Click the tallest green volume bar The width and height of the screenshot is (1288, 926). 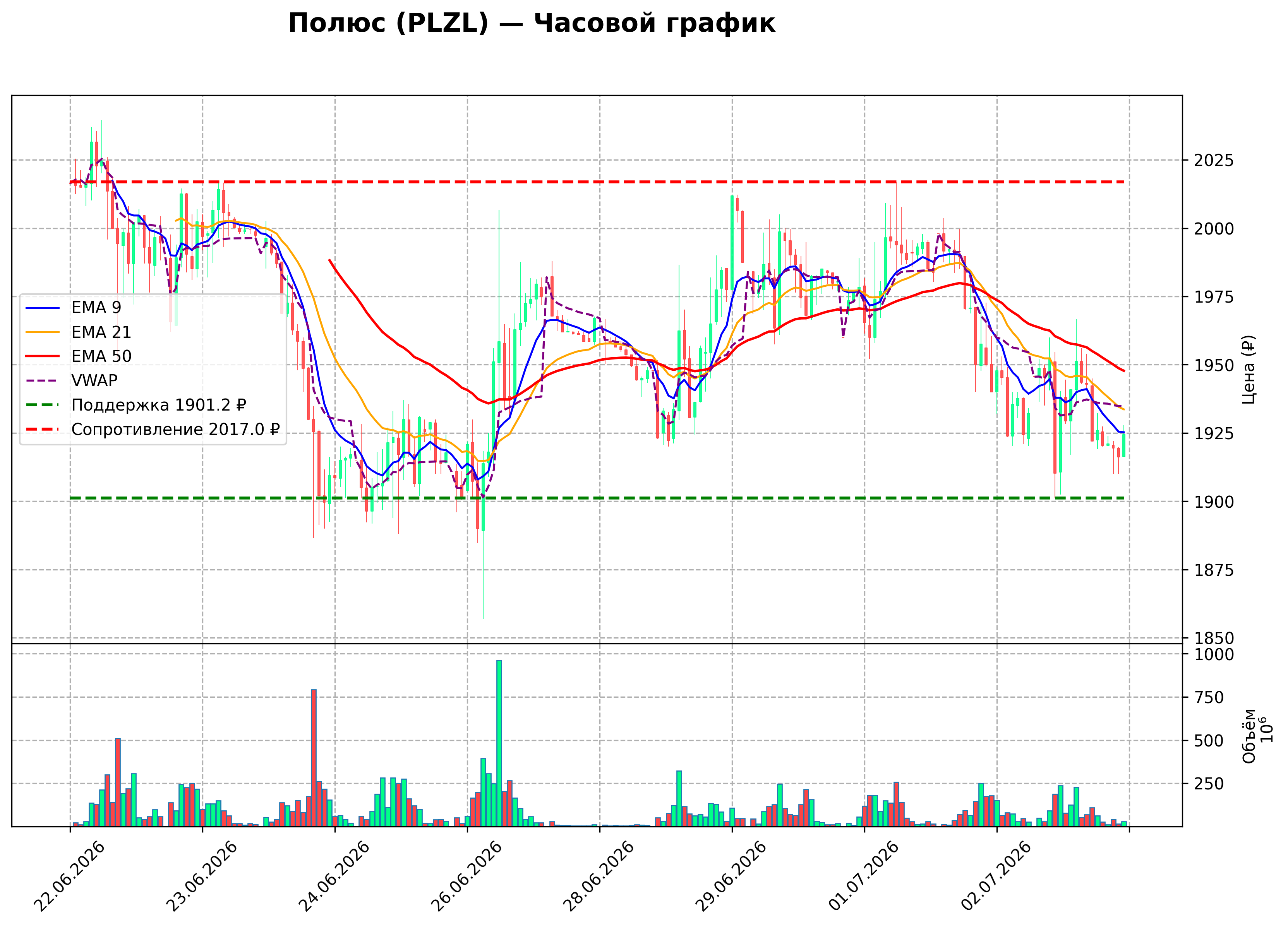coord(499,743)
